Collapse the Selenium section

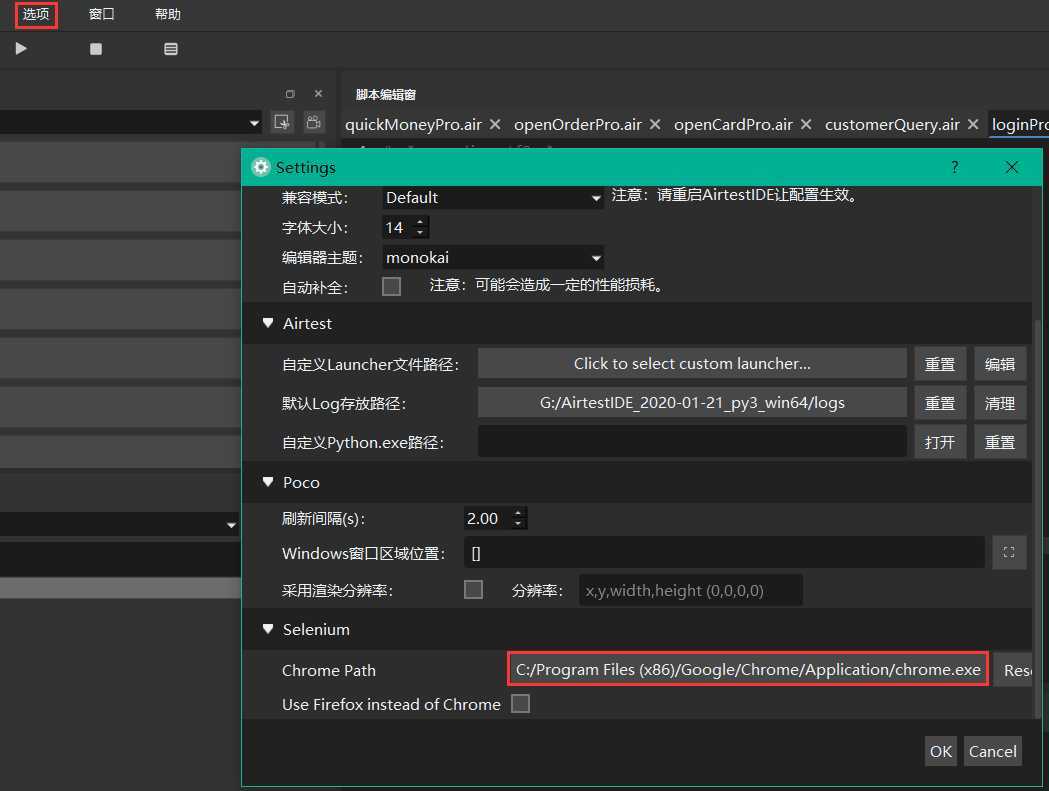(x=268, y=629)
